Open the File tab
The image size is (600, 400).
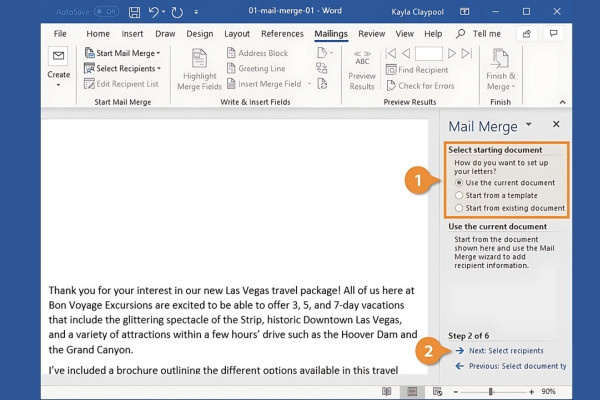[x=60, y=34]
